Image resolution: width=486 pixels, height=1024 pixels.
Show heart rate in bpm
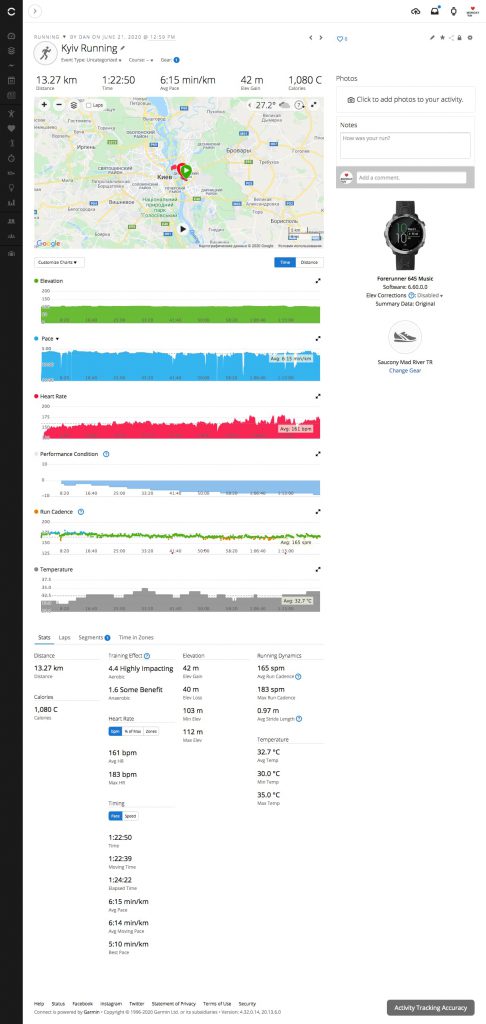pyautogui.click(x=115, y=731)
